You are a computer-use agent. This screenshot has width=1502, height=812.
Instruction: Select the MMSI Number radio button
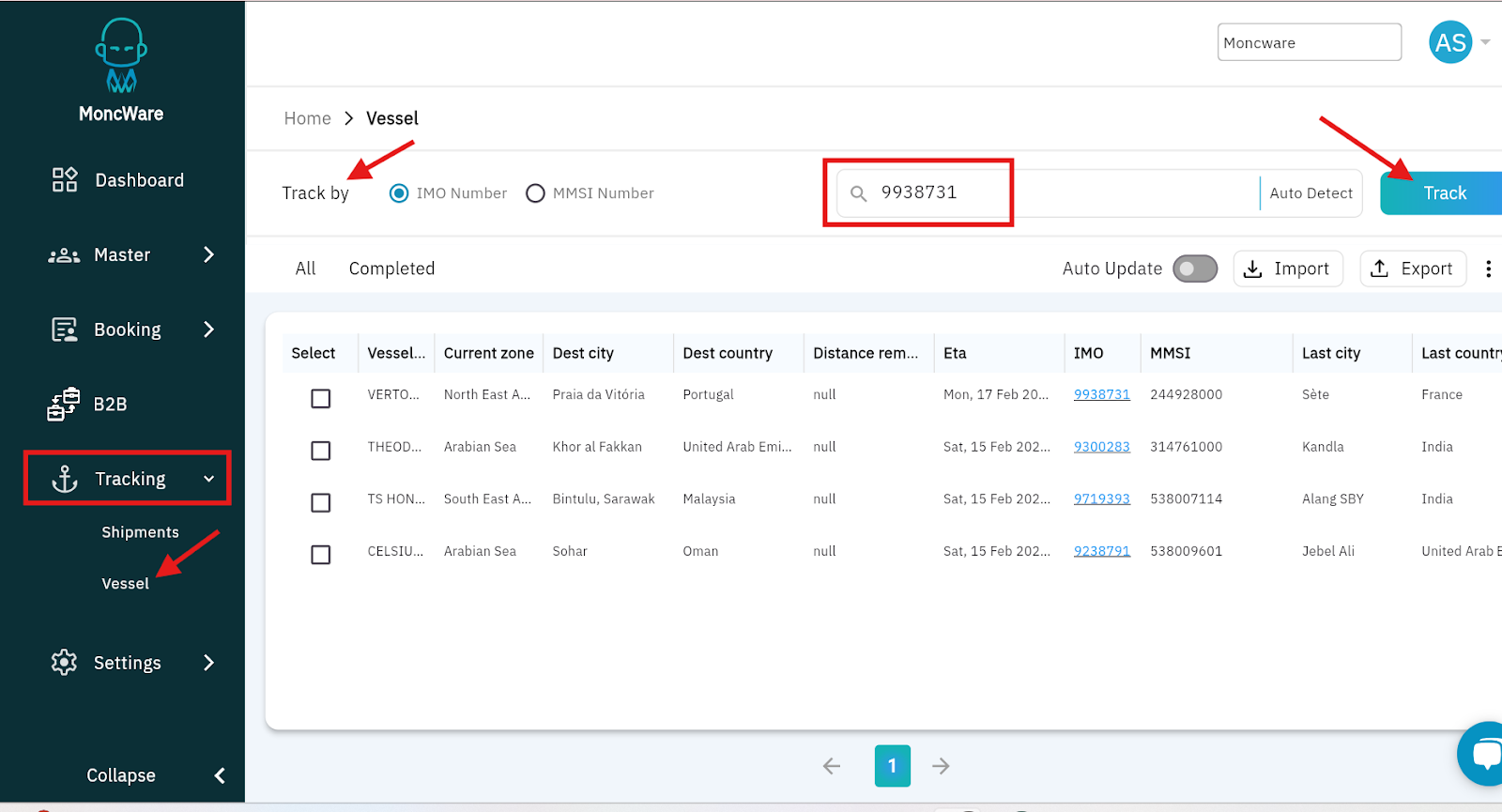[535, 193]
